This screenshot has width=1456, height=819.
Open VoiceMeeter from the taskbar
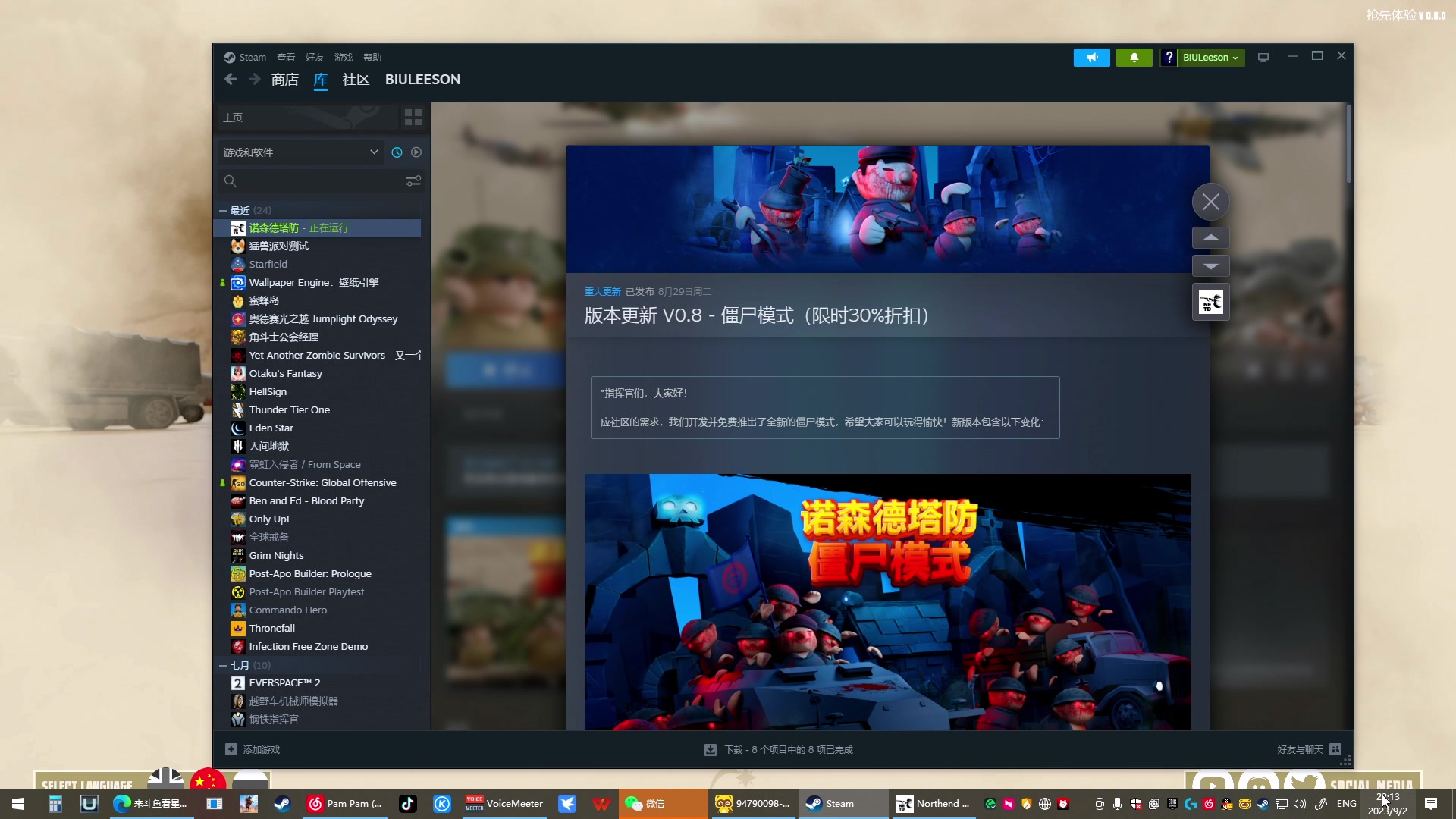coord(504,804)
